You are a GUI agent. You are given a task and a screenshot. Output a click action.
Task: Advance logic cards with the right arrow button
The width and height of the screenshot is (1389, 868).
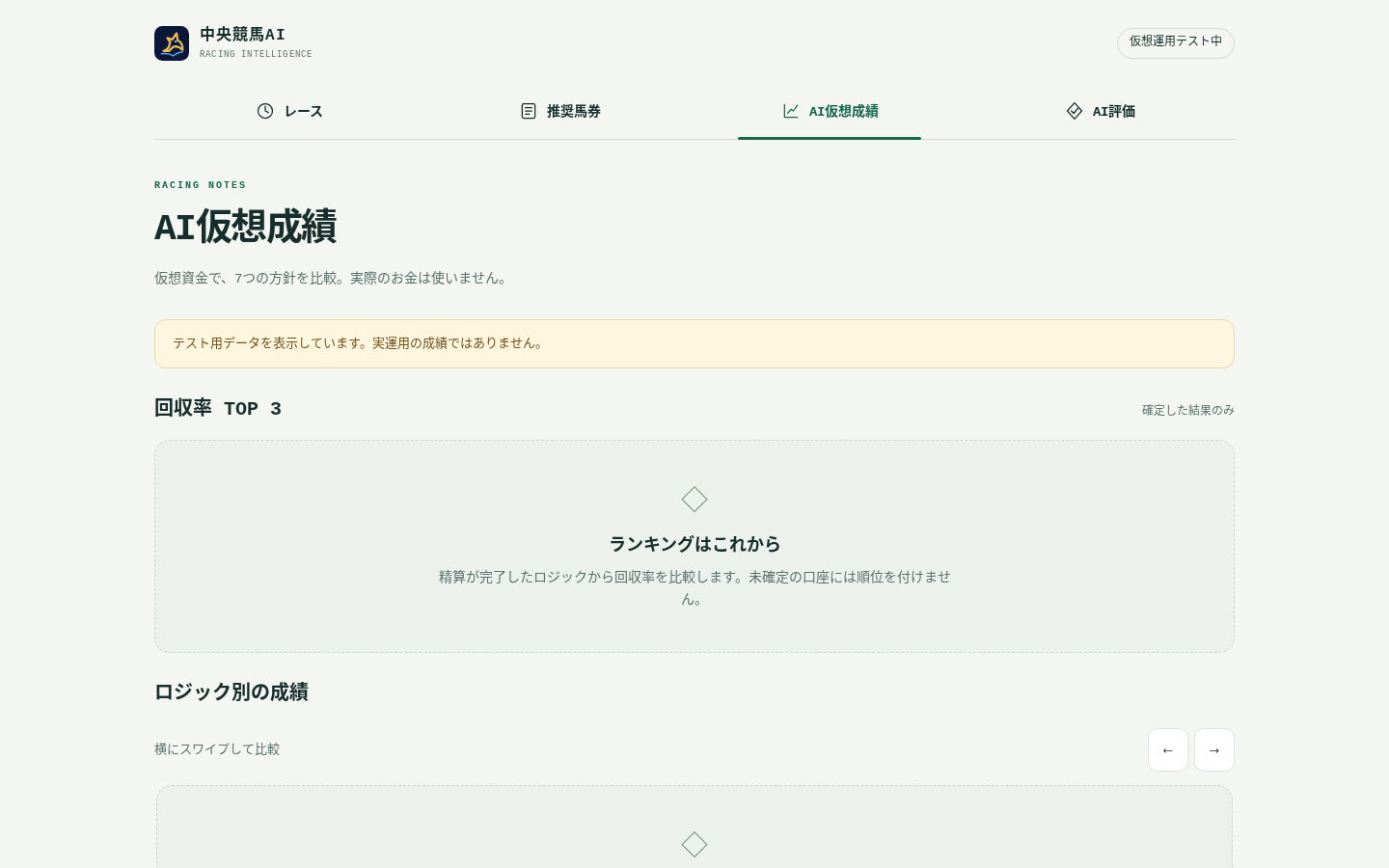pos(1214,749)
